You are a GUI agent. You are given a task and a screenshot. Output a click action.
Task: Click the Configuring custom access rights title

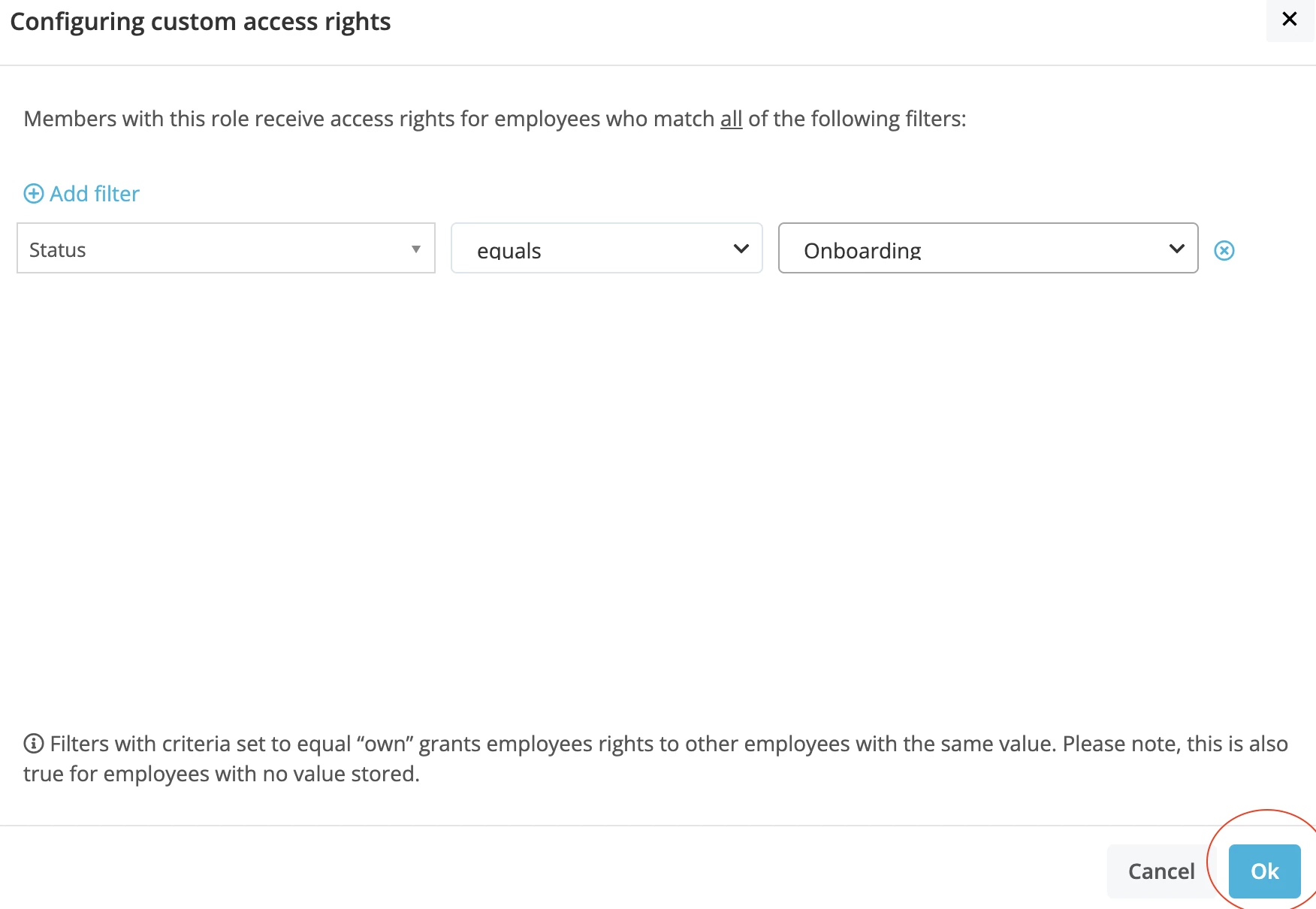click(x=201, y=22)
